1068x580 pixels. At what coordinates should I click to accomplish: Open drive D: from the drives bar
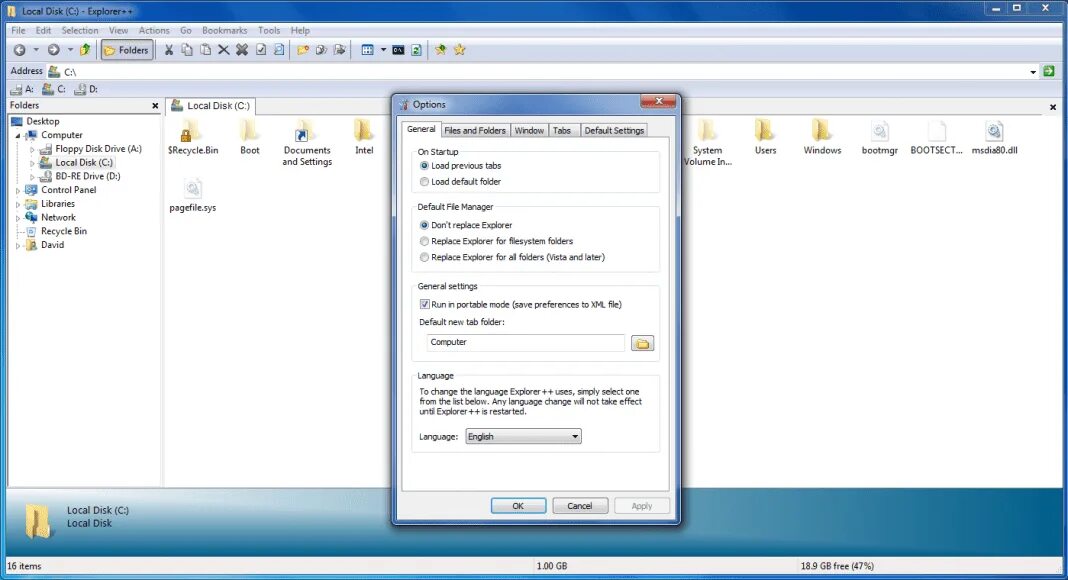click(86, 89)
